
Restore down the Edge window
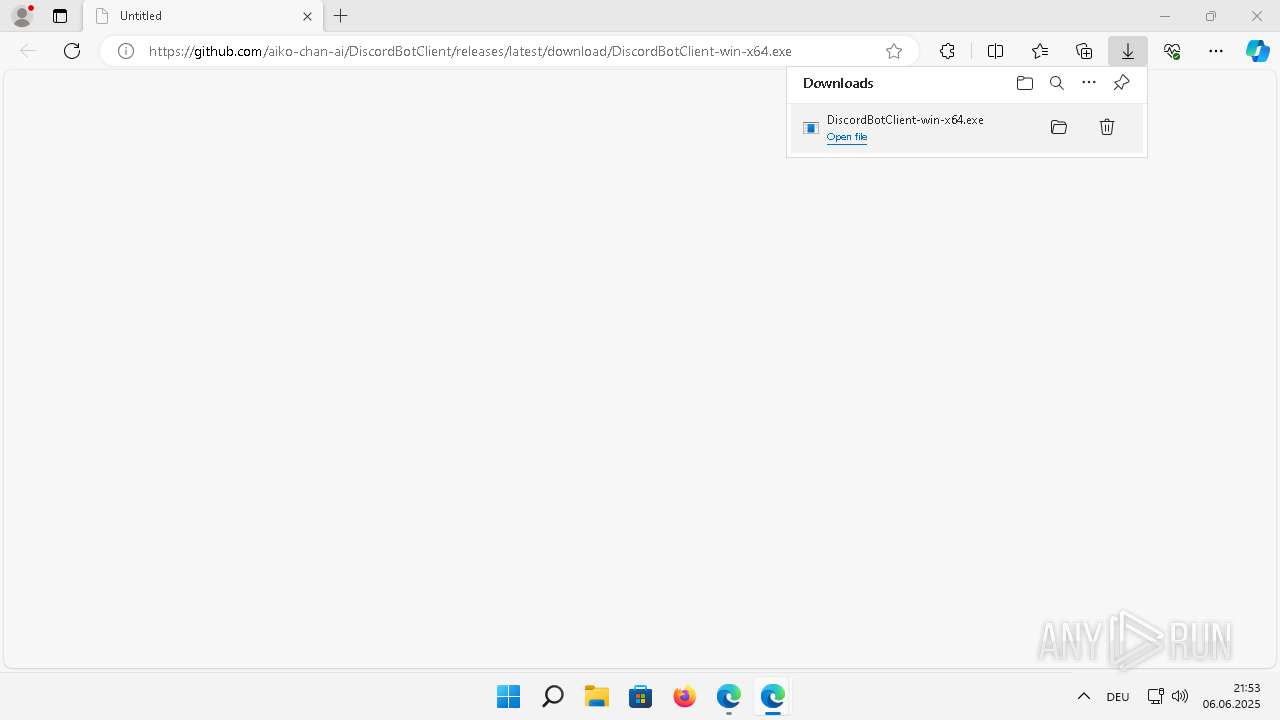pyautogui.click(x=1211, y=16)
